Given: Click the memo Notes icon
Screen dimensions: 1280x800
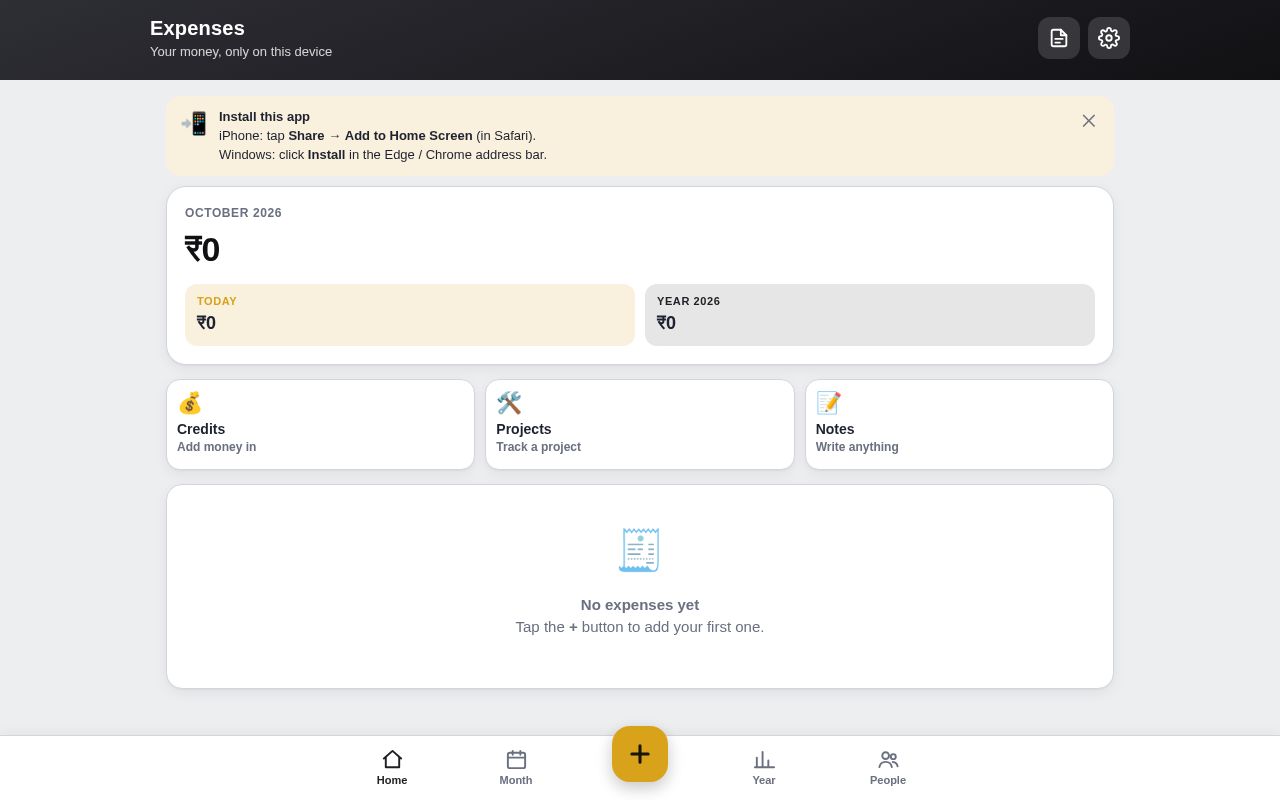Looking at the screenshot, I should pos(829,403).
